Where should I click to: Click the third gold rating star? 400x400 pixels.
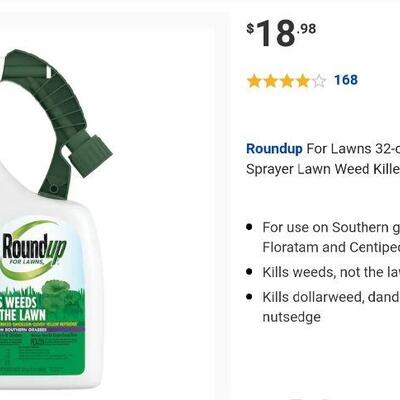coord(287,81)
